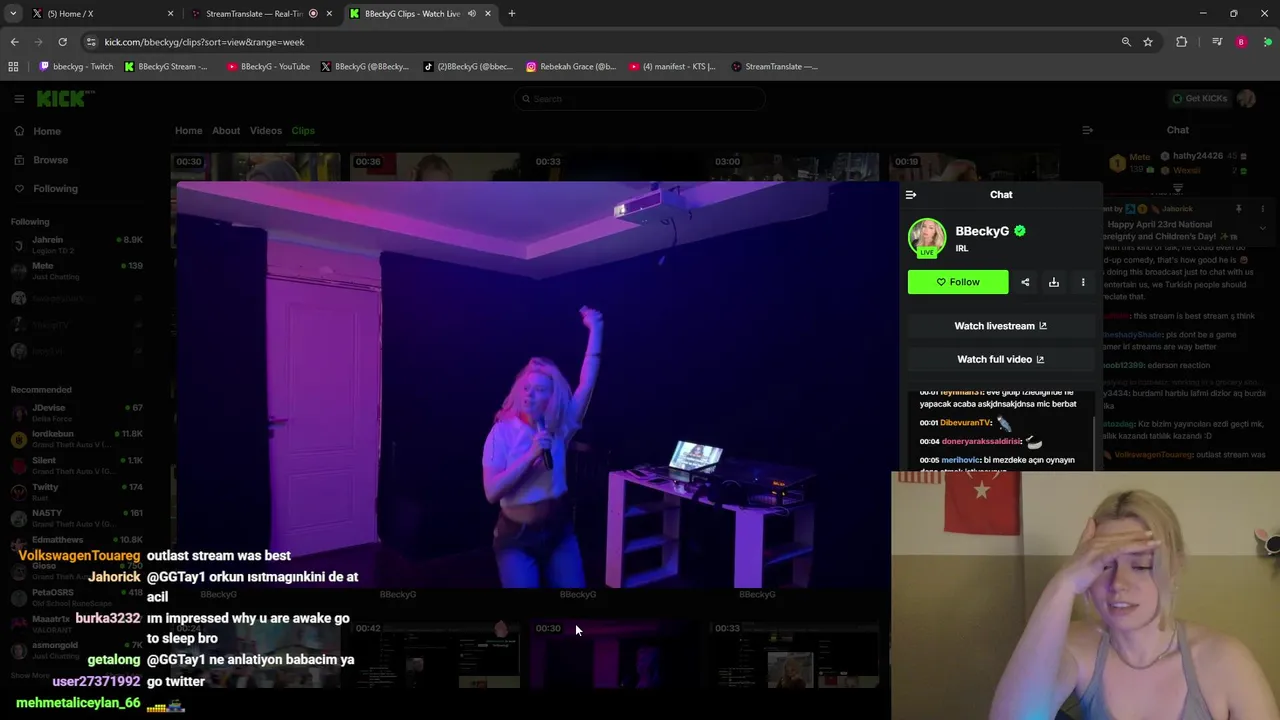Open recommended channel JDevise
Viewport: 1280px width, 720px height.
coord(77,412)
